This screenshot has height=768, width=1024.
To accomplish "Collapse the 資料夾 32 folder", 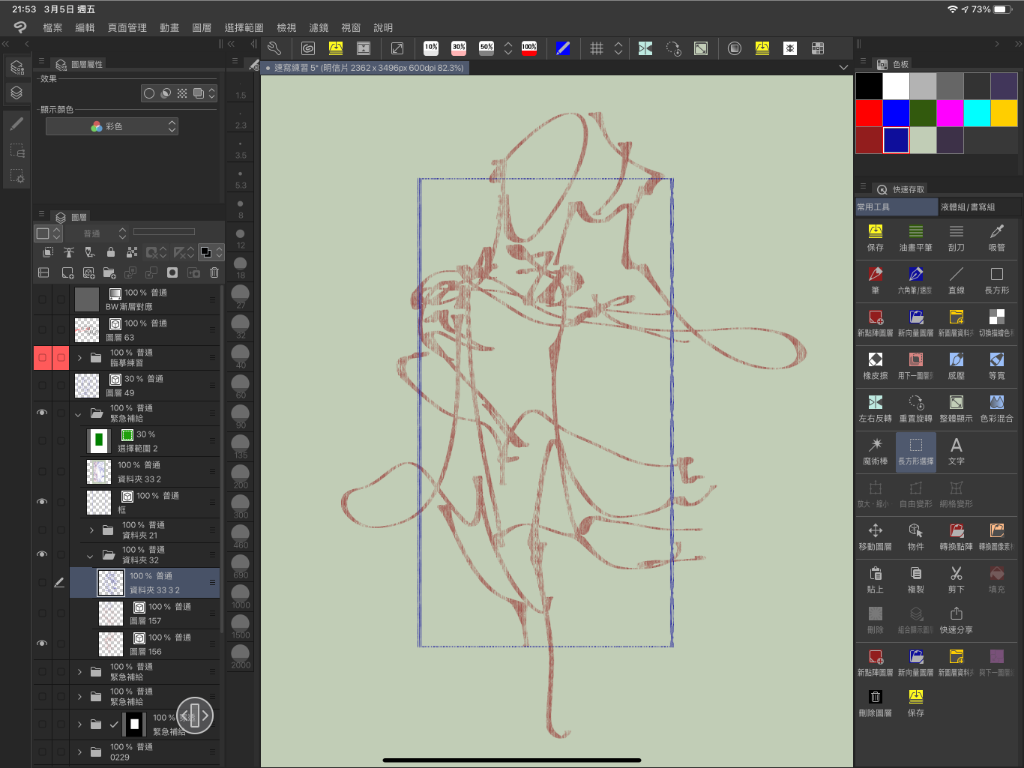I will (90, 556).
